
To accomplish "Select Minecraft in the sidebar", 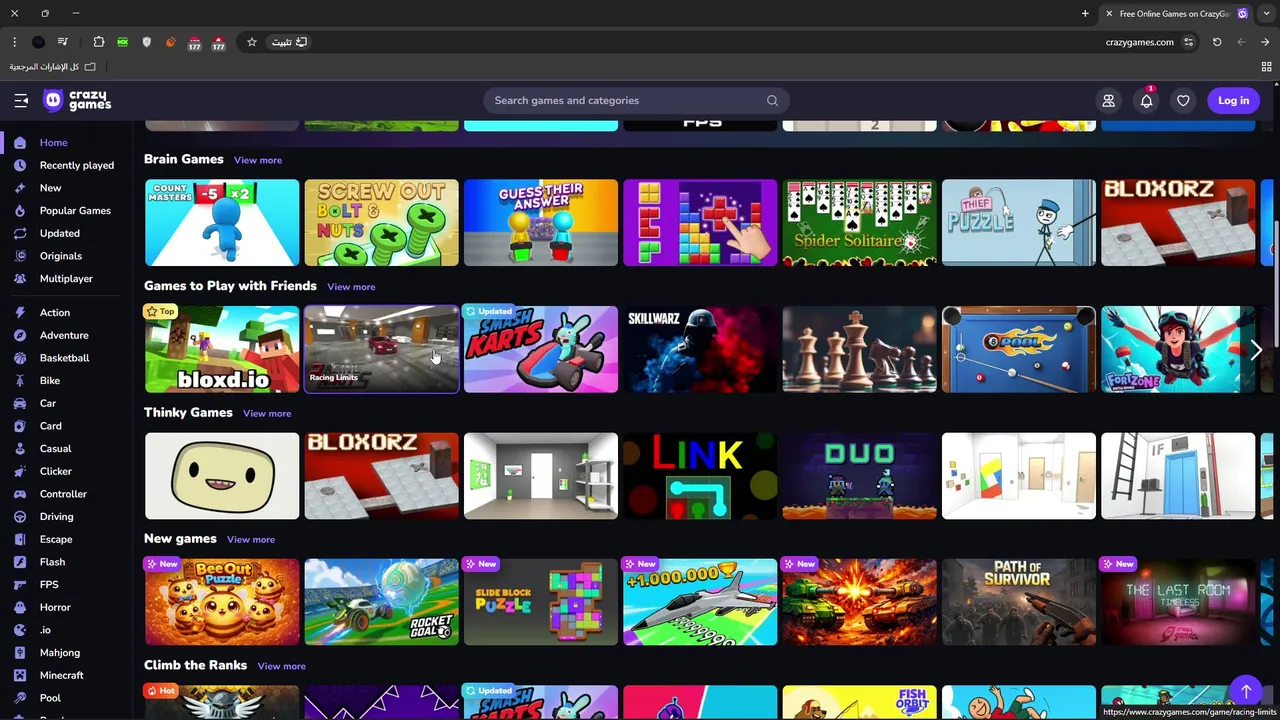I will (62, 675).
